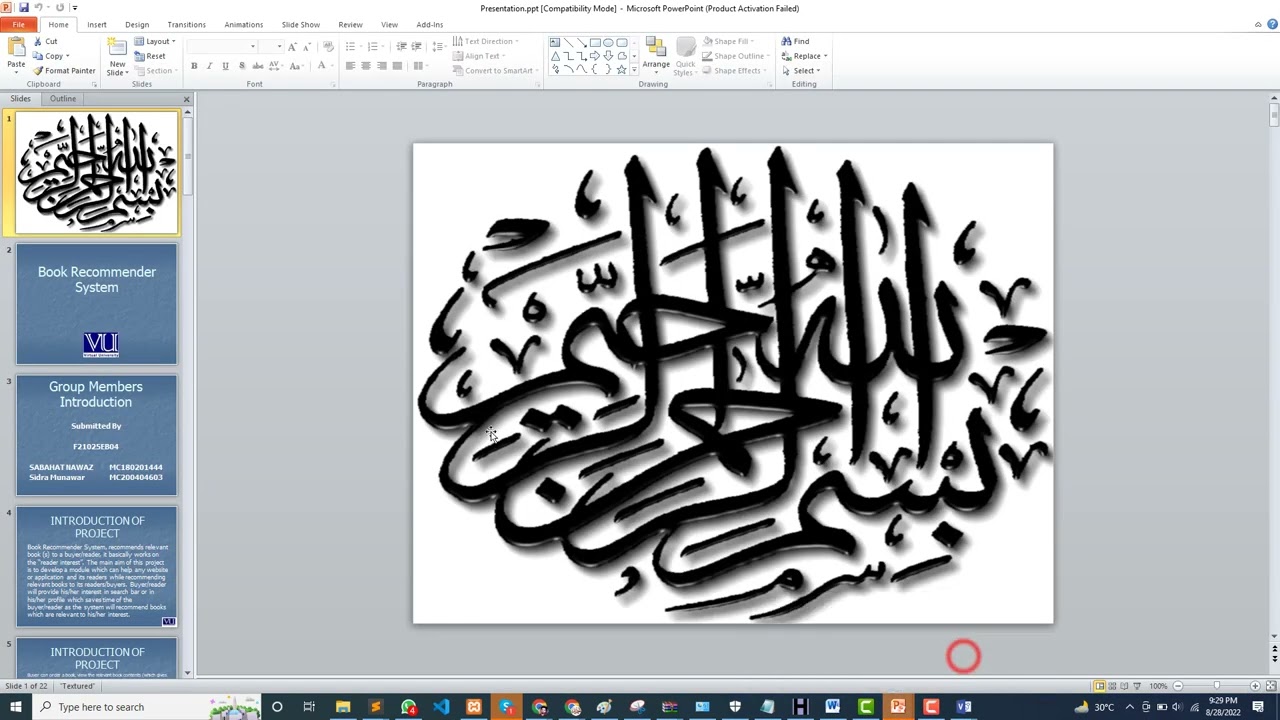The image size is (1280, 720).
Task: Open Copy dropdown arrow
Action: coord(67,56)
